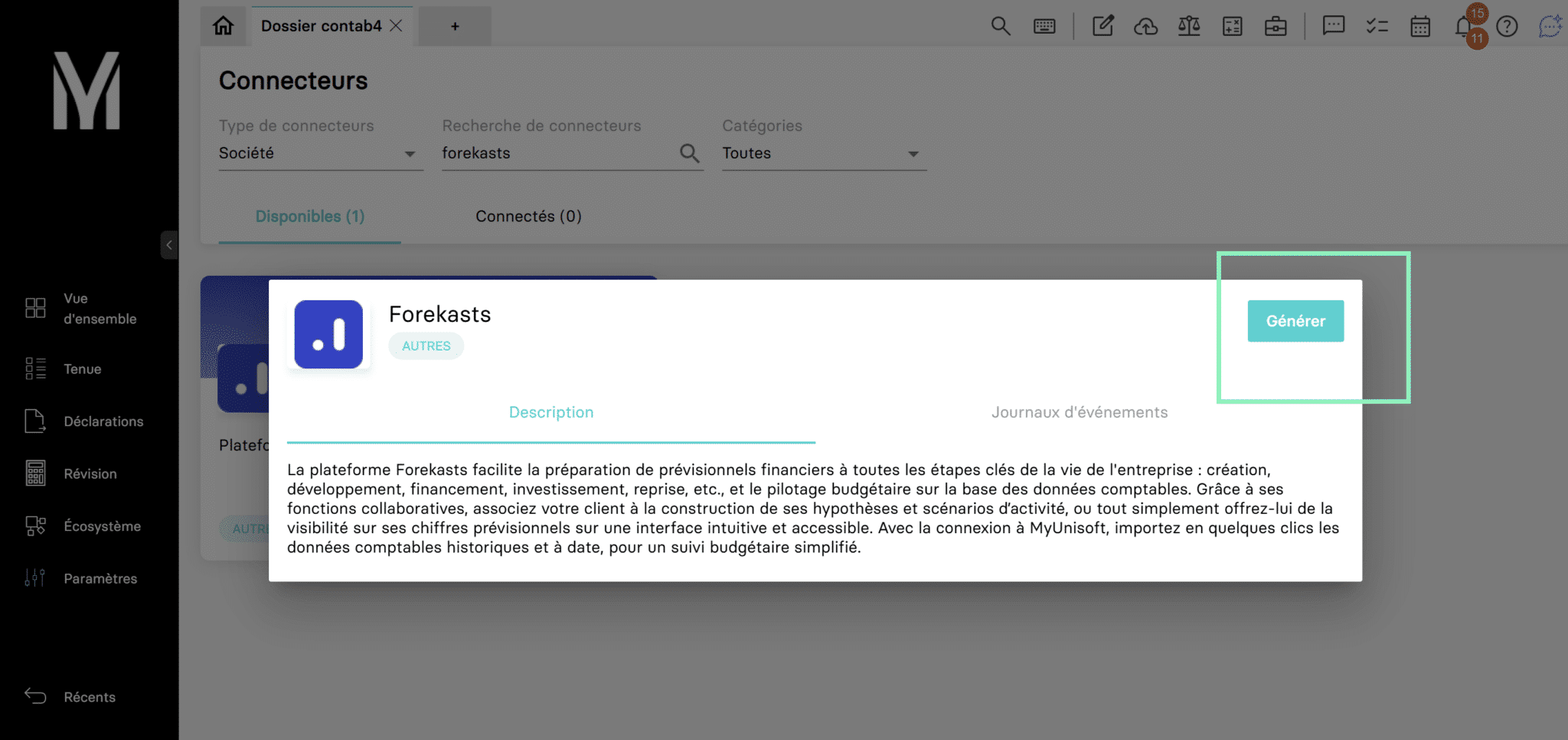Switch to the Connectés (0) tab

tap(528, 216)
